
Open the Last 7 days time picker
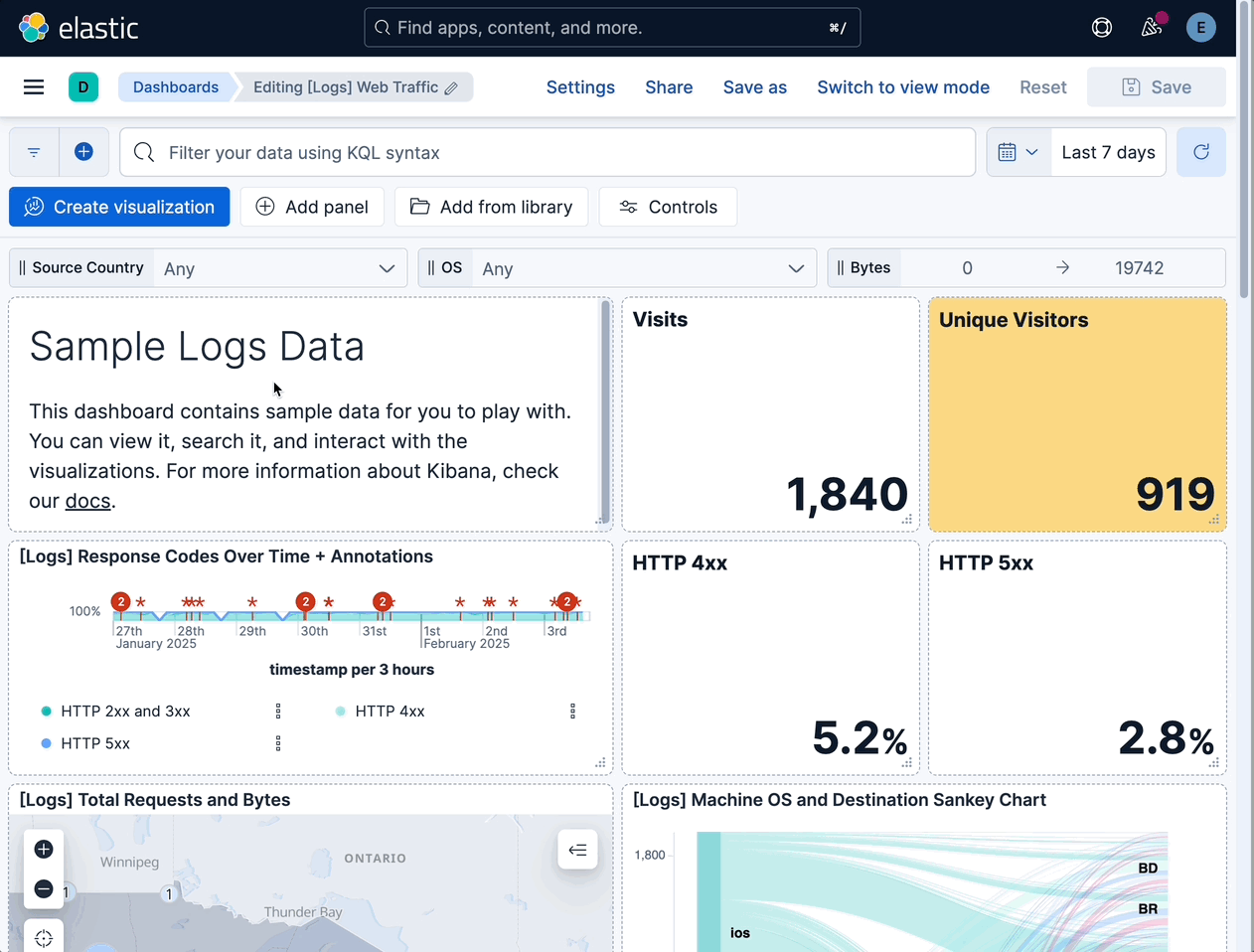tap(1108, 152)
